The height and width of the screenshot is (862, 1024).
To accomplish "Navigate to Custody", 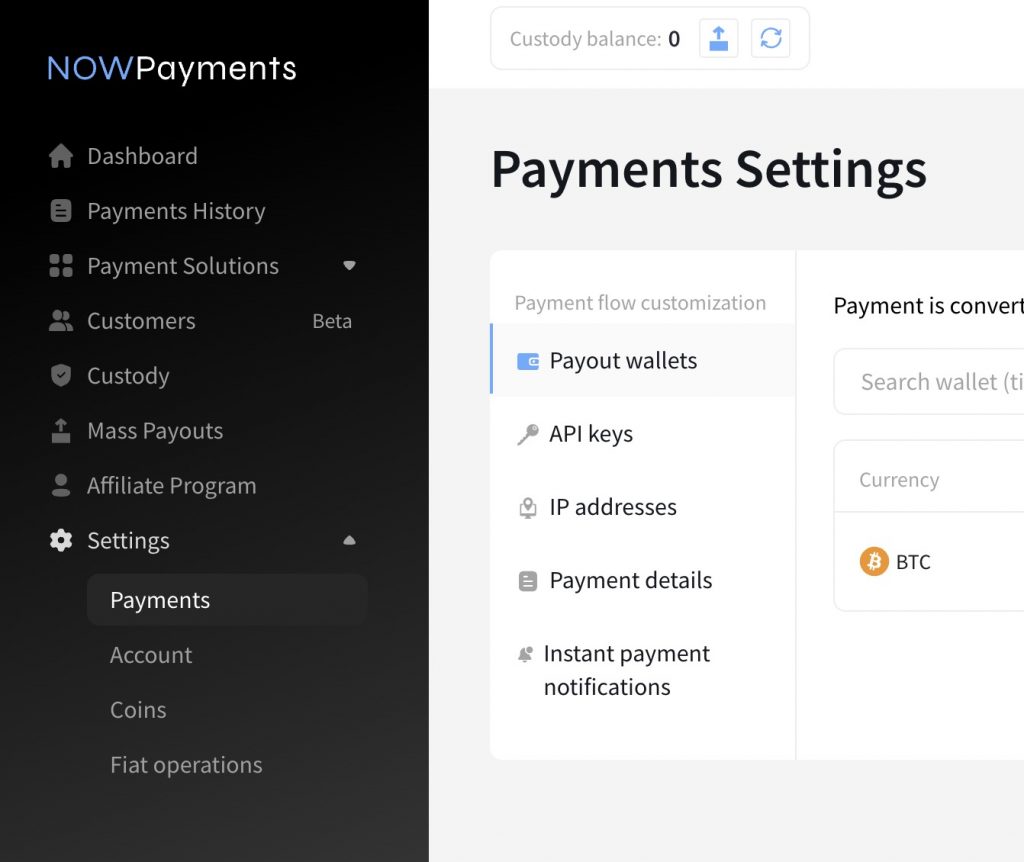I will 128,375.
